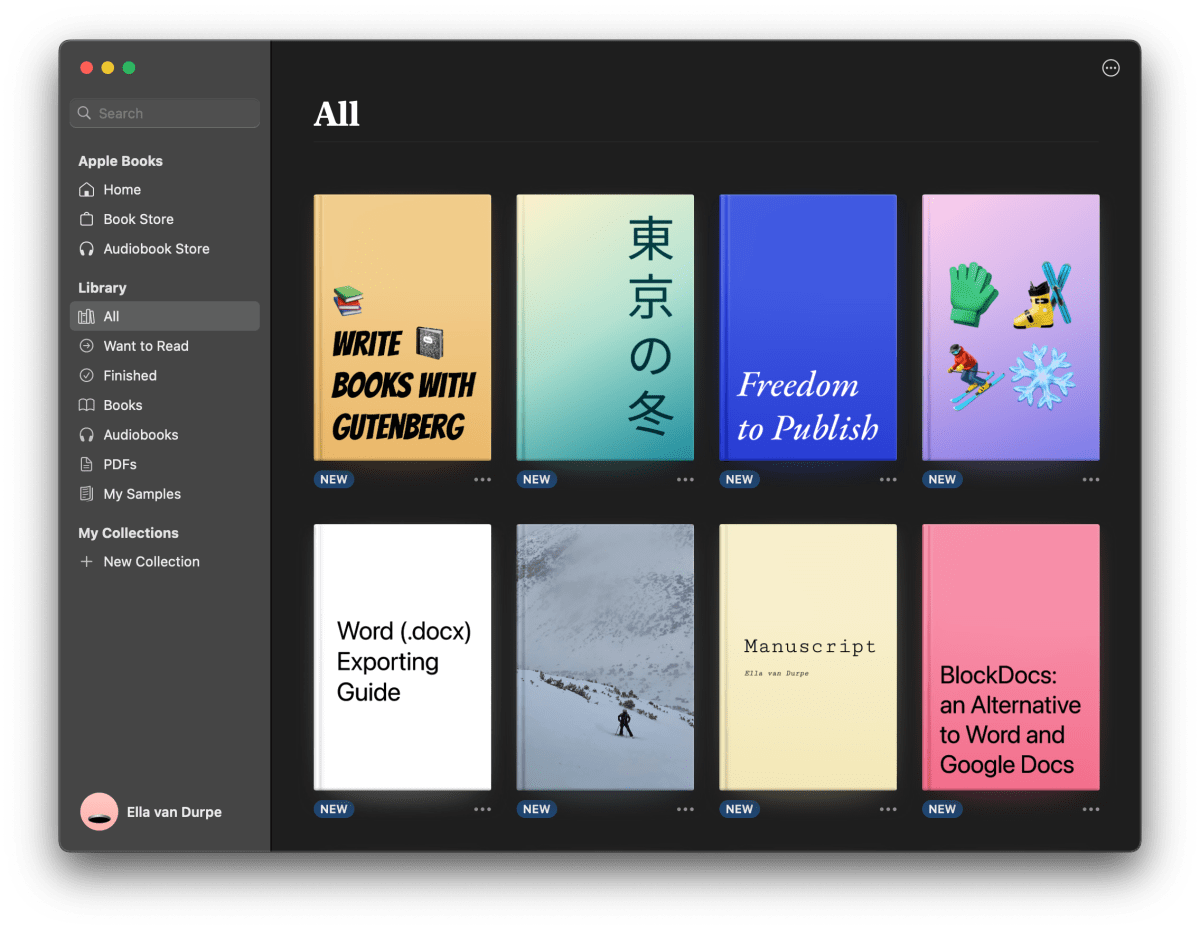Open the Book Store

click(x=138, y=218)
